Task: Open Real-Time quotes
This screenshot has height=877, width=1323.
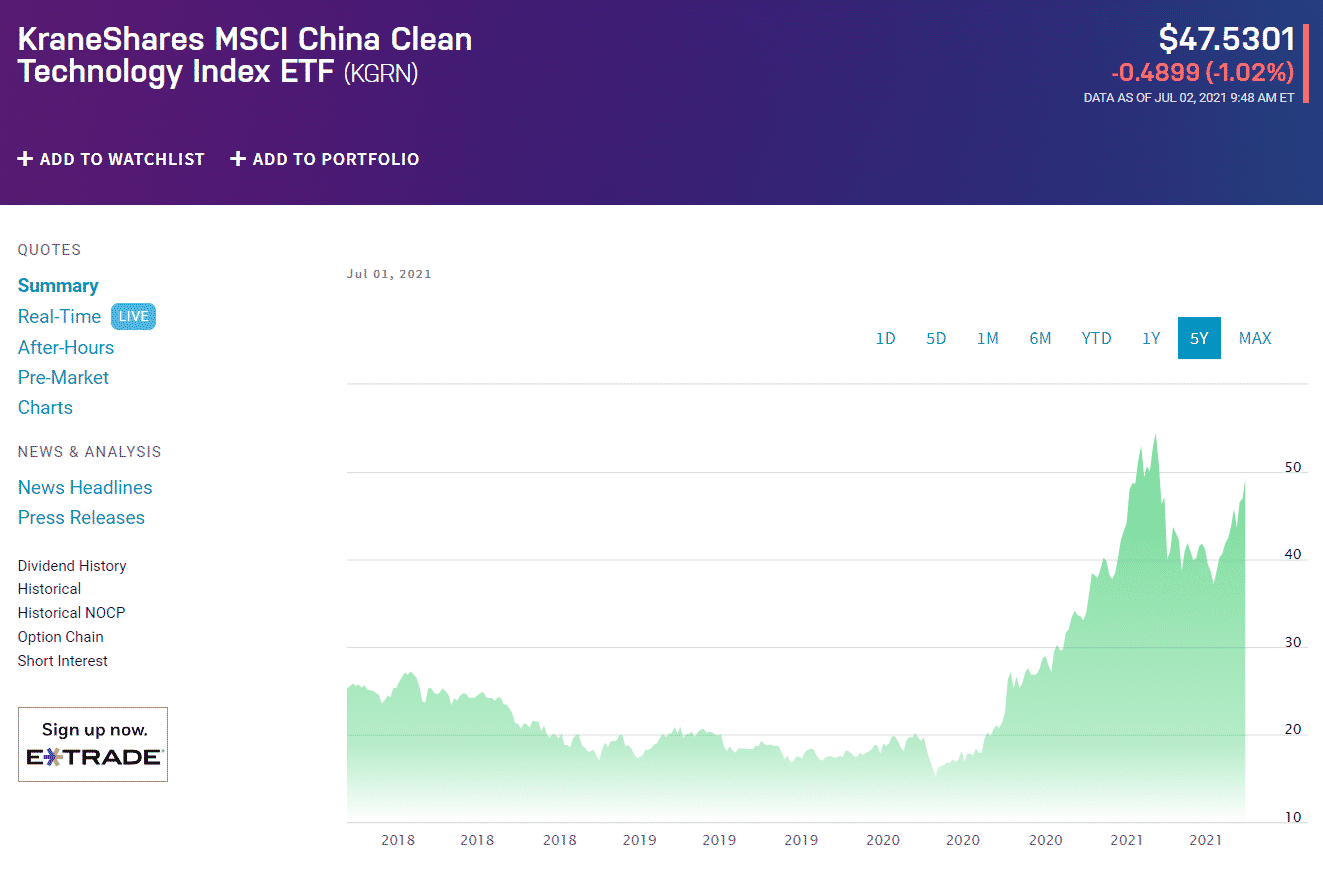Action: [x=59, y=317]
